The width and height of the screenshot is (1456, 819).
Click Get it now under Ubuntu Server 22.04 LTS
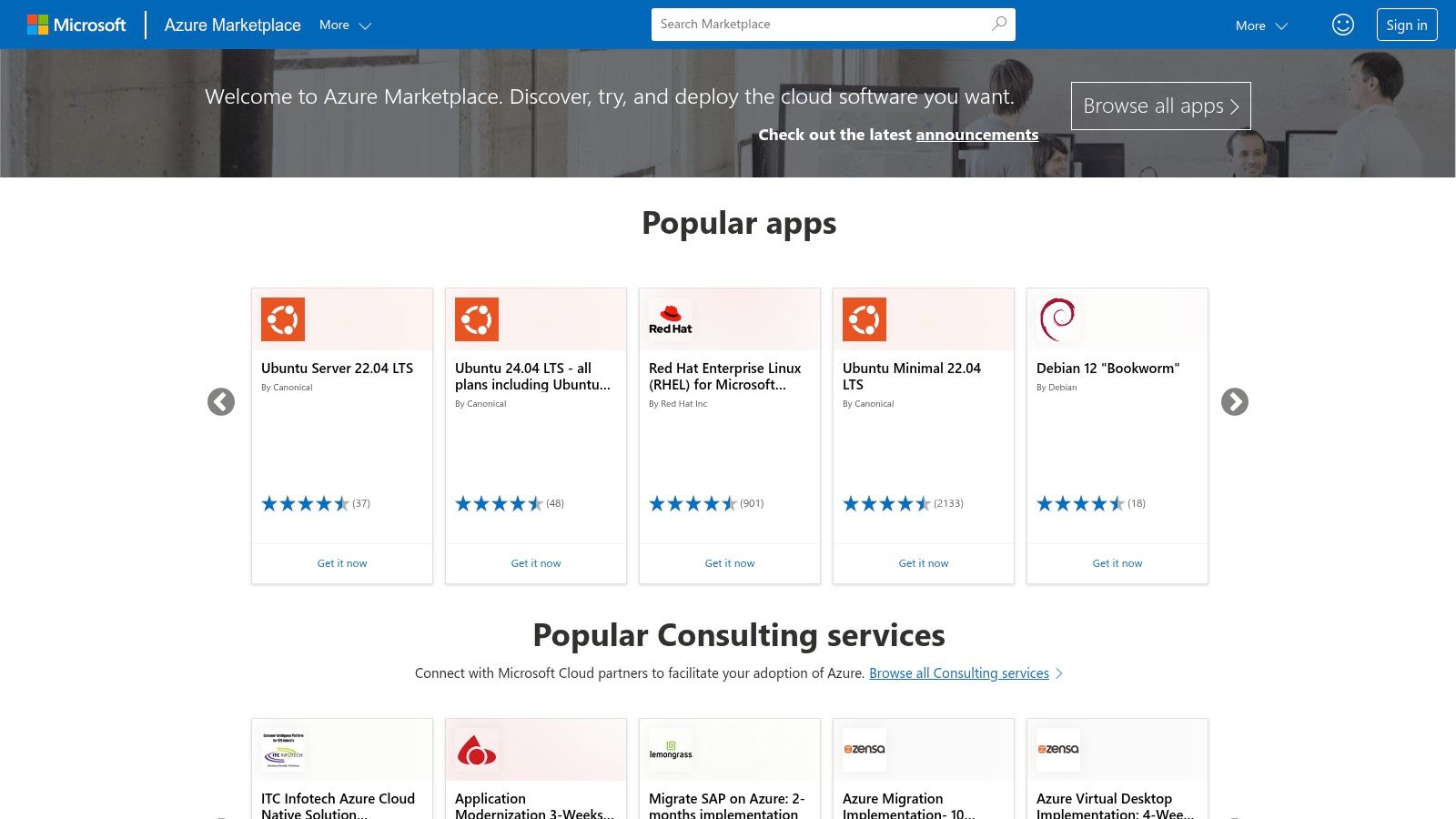(341, 562)
